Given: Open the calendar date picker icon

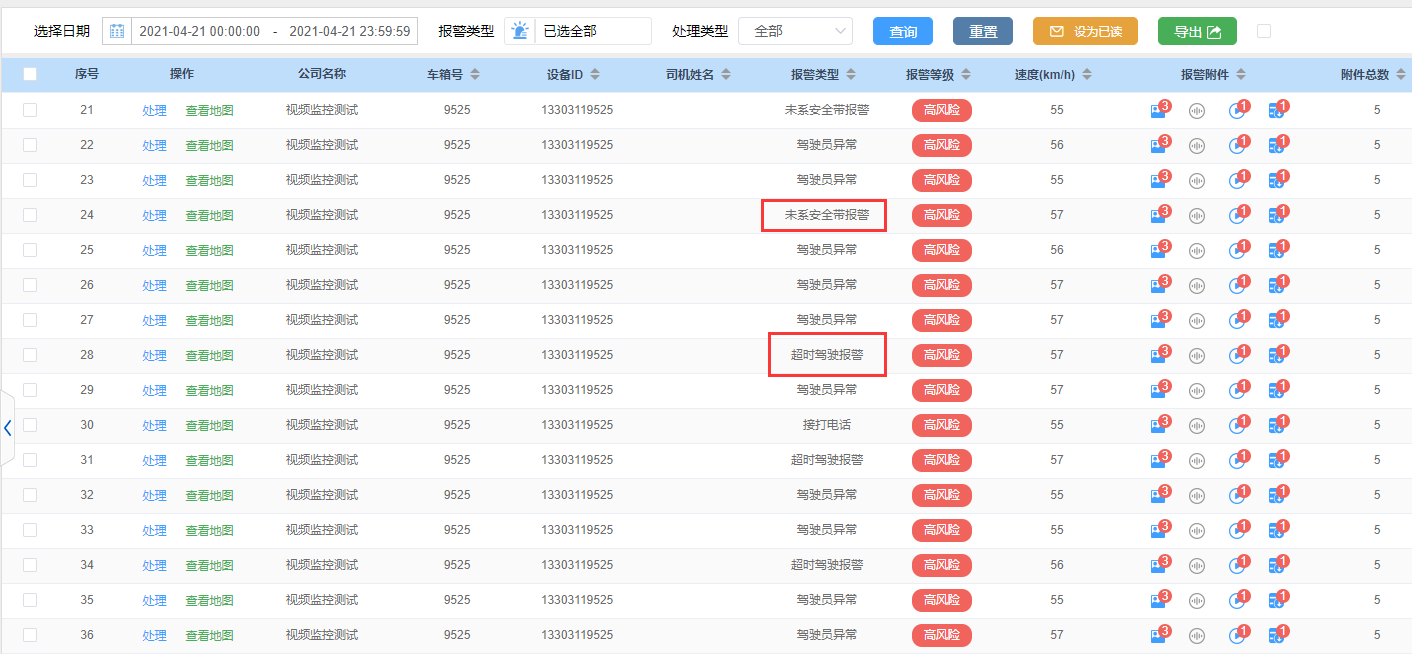Looking at the screenshot, I should [116, 31].
